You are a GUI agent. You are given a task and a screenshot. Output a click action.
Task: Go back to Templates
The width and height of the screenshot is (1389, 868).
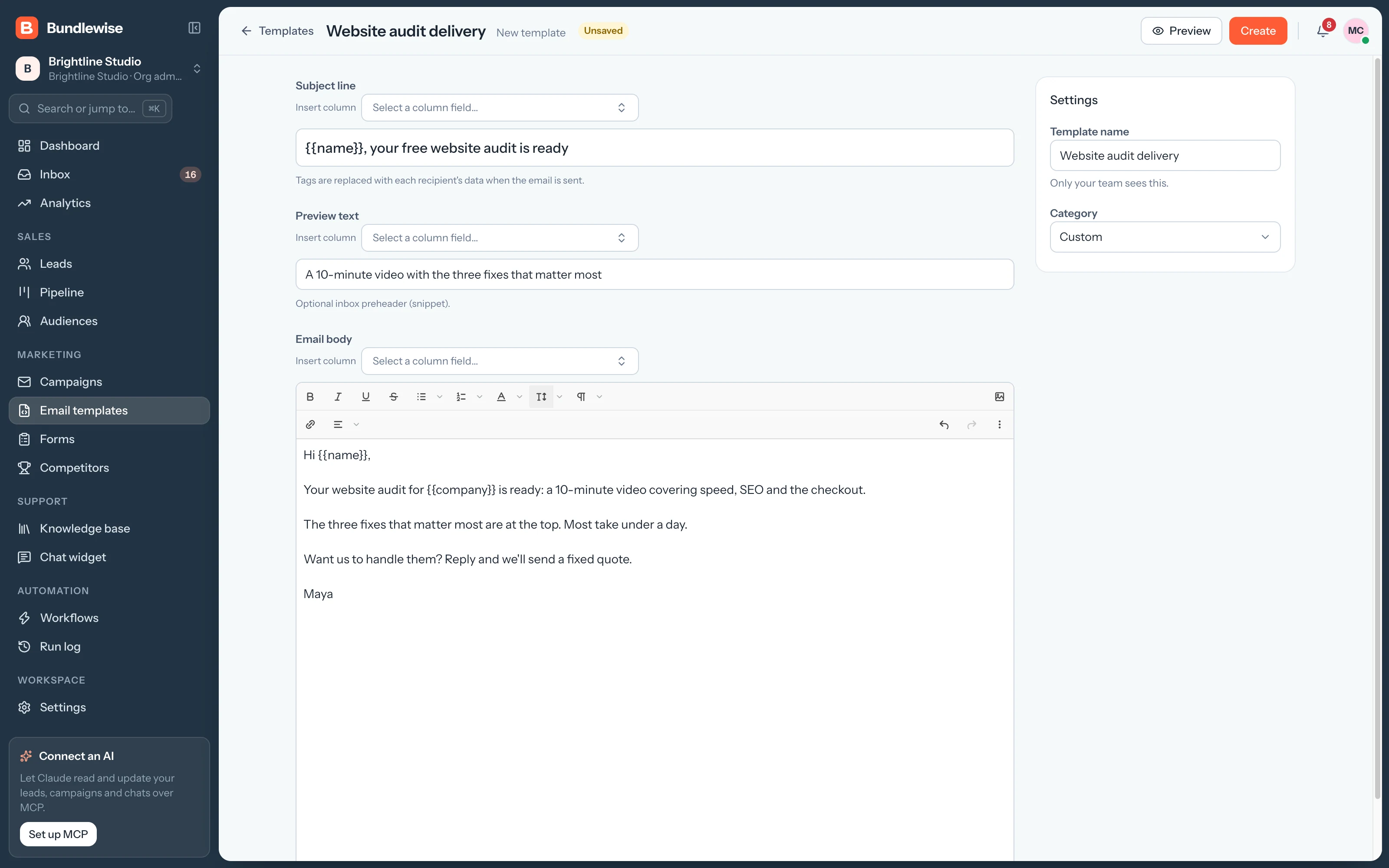coord(277,31)
